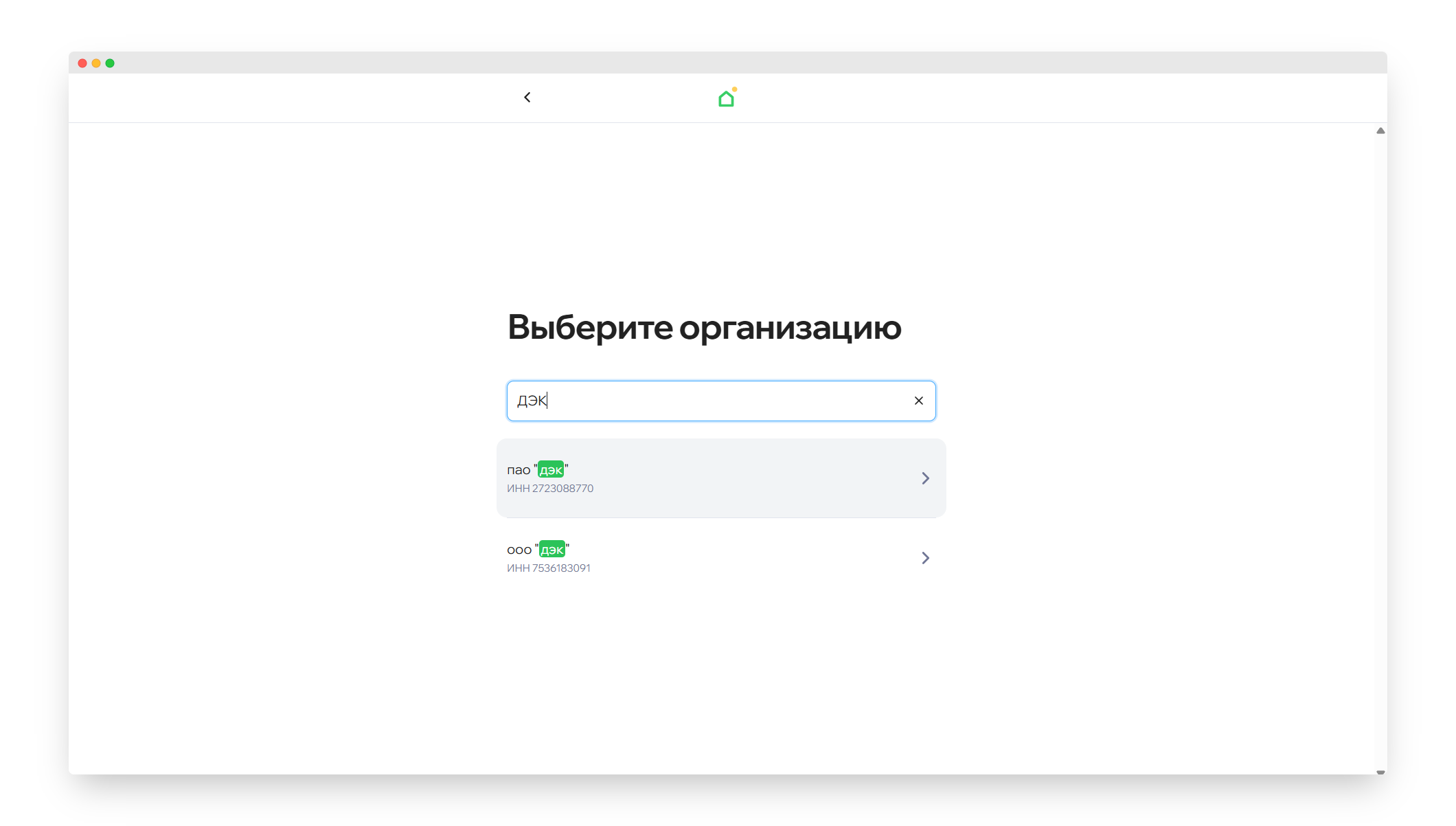Image resolution: width=1456 pixels, height=826 pixels.
Task: Click ИНН 7536183091 text
Action: (549, 568)
